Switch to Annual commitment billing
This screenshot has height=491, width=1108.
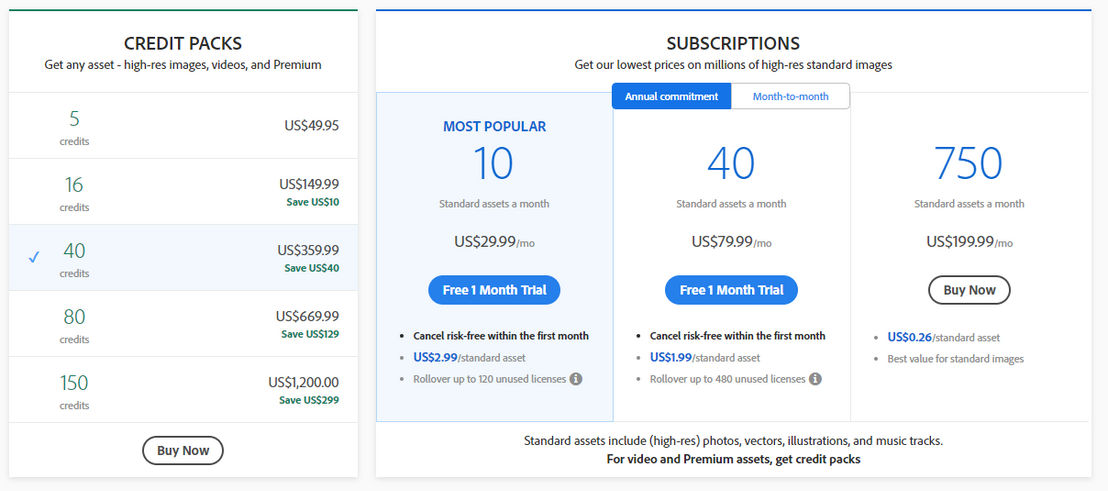[x=671, y=96]
